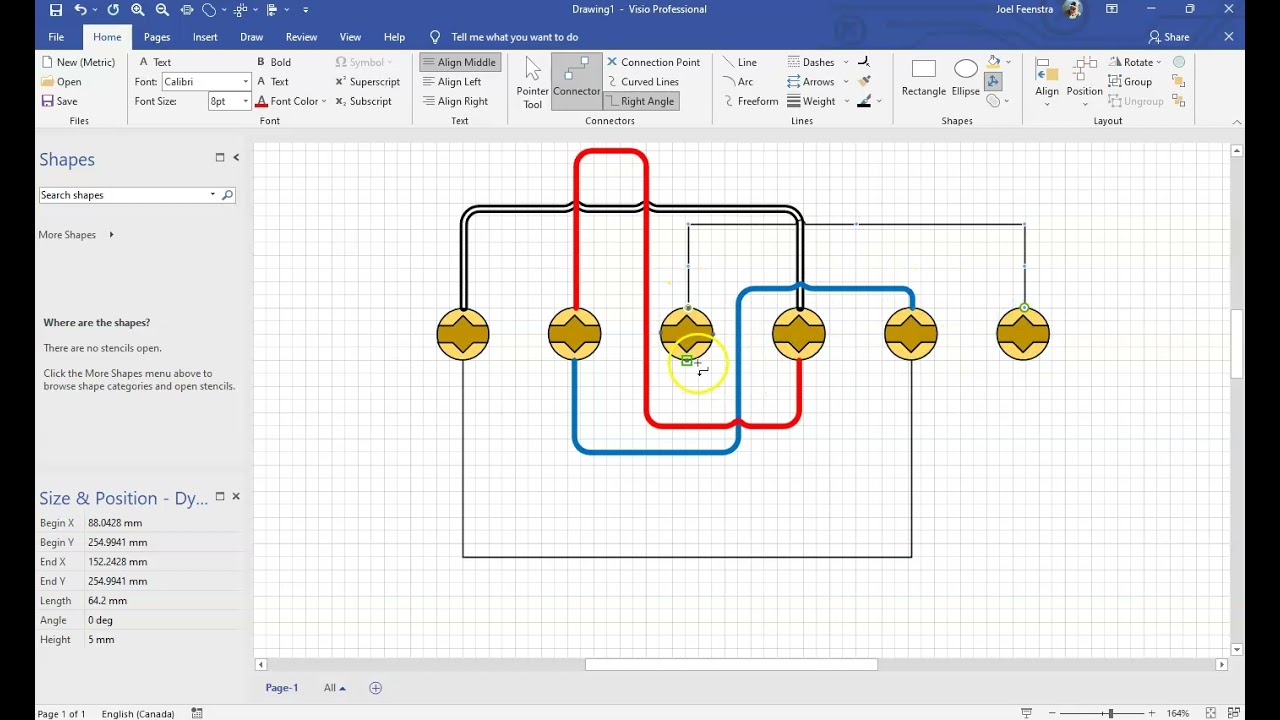Open the Arrows dropdown
Image resolution: width=1280 pixels, height=720 pixels.
pyautogui.click(x=845, y=82)
